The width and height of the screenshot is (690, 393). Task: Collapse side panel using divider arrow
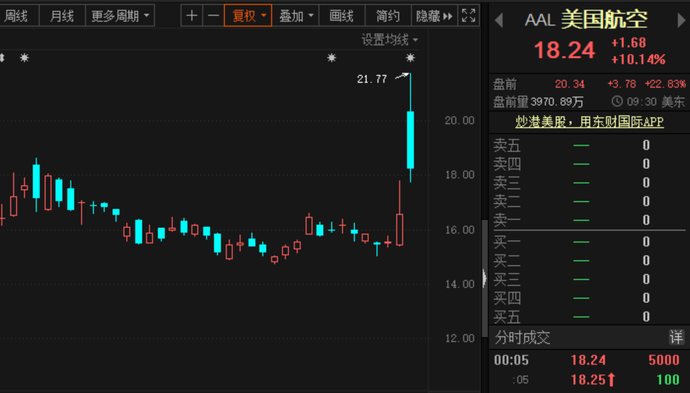[484, 278]
